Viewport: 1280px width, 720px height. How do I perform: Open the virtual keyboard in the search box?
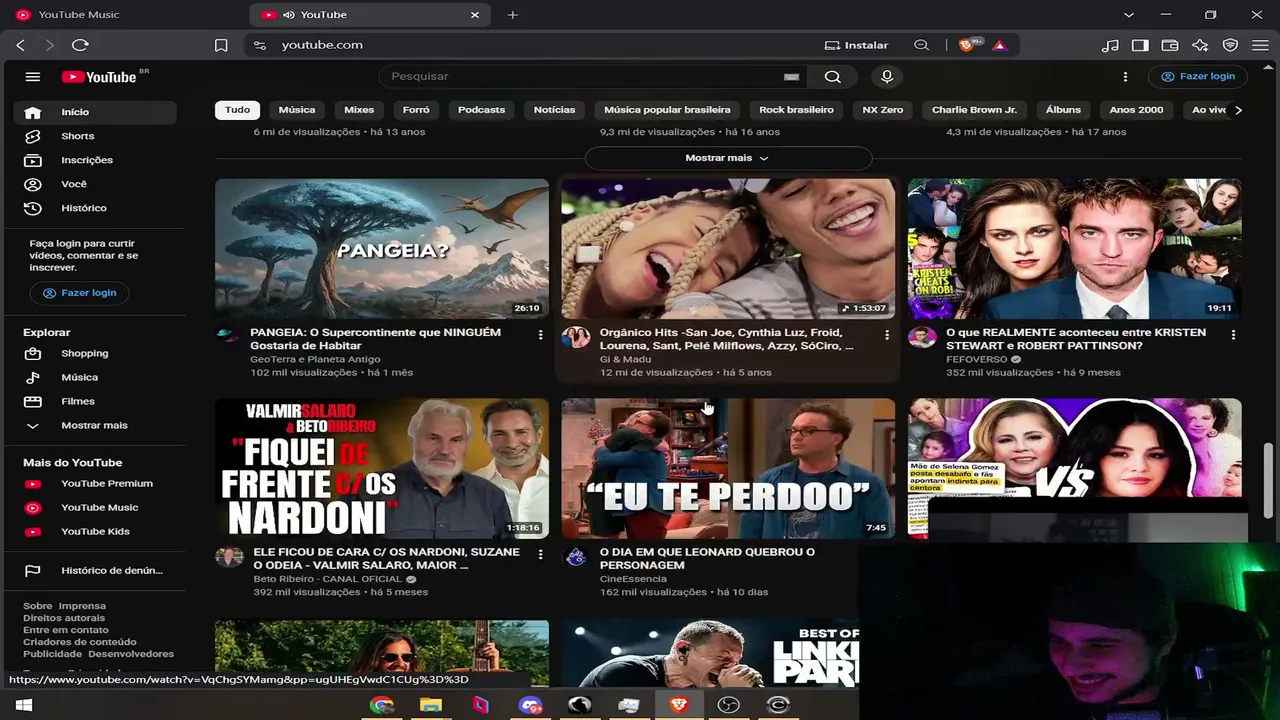click(x=792, y=77)
